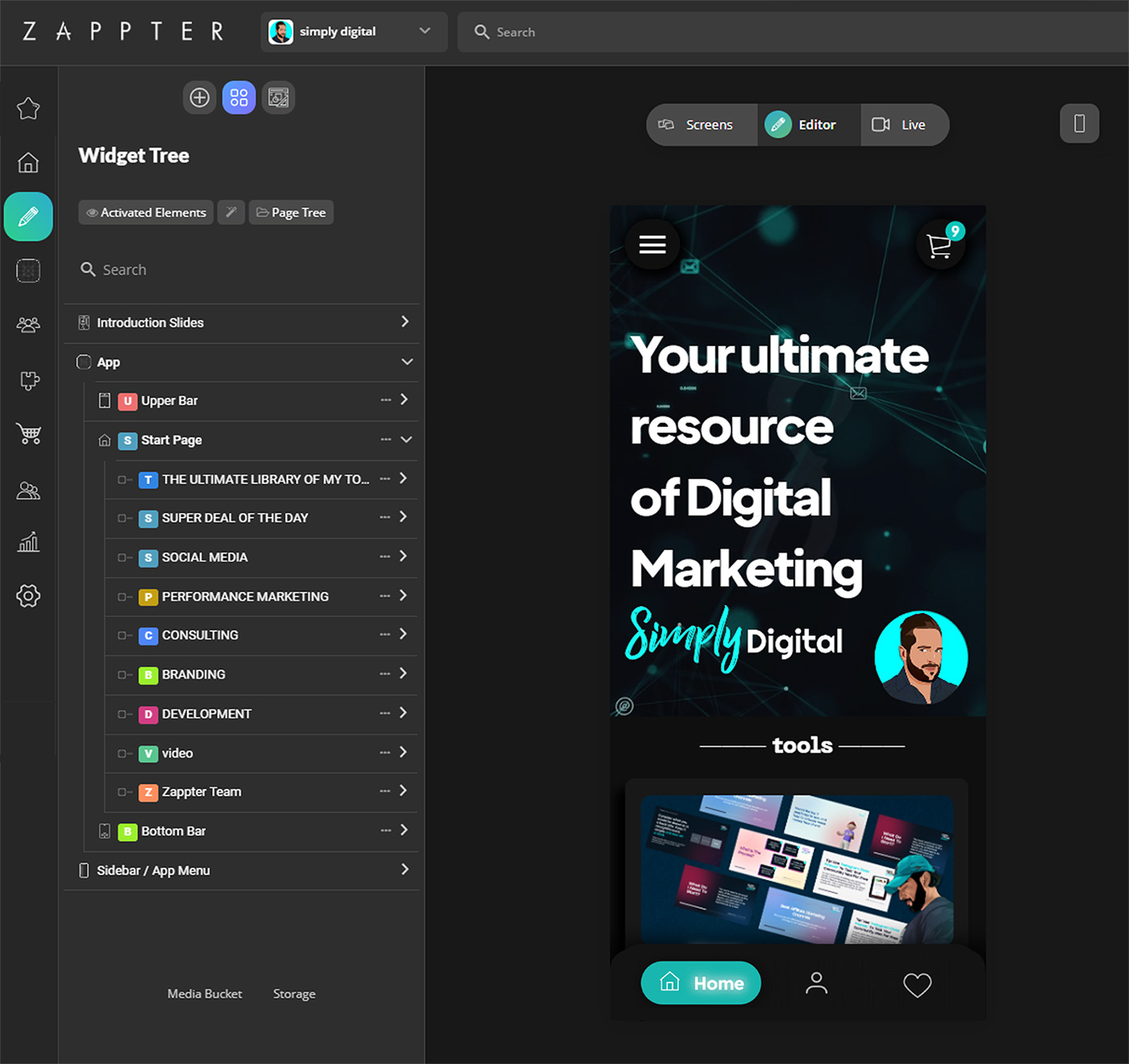
Task: Open the community group icon in sidebar
Action: tap(28, 324)
